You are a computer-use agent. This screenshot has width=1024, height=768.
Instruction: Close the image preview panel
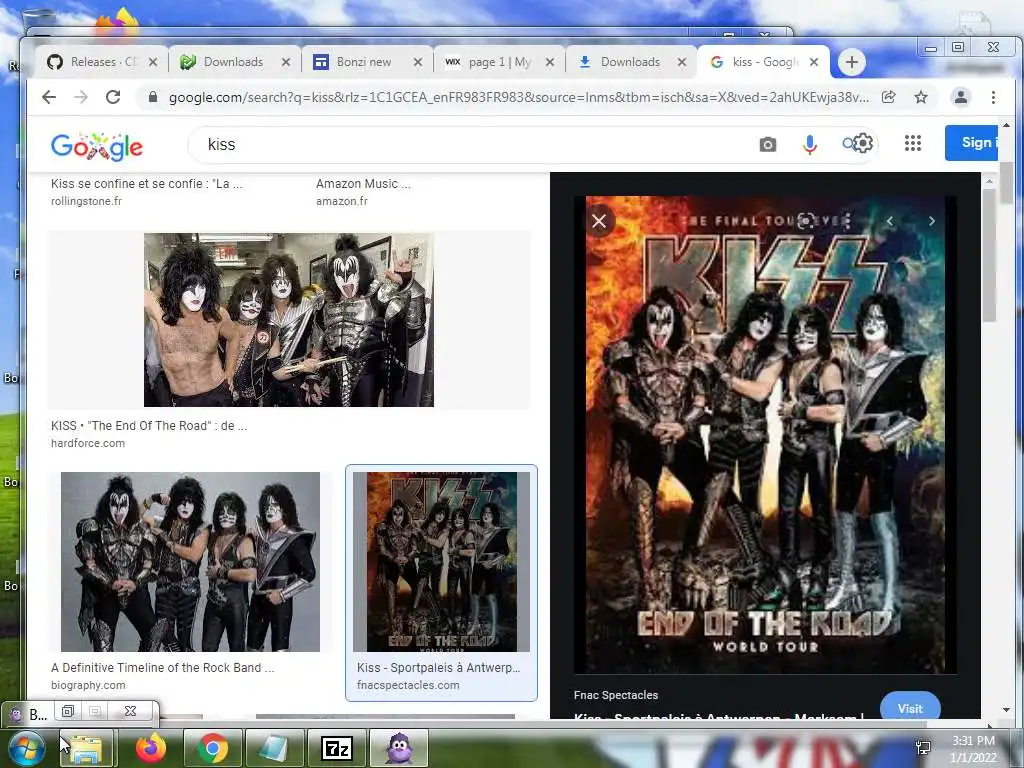tap(599, 221)
